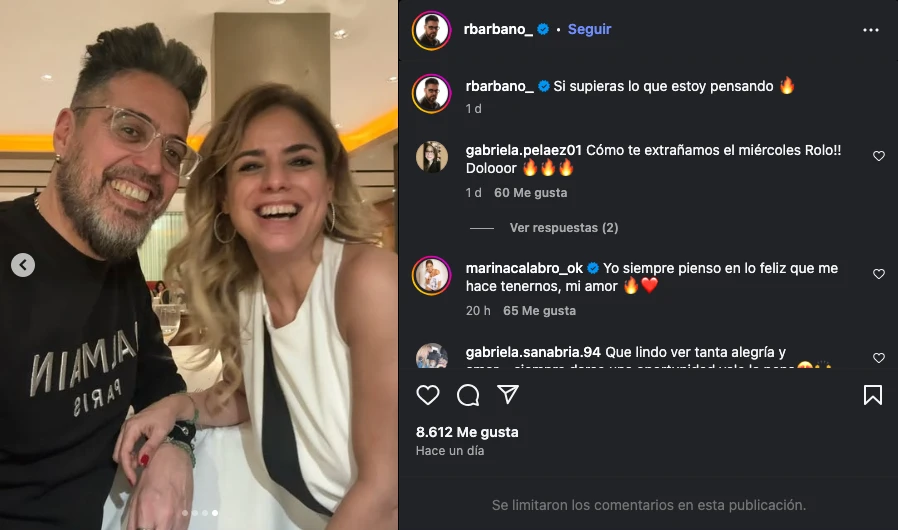Save post with bookmark icon

pyautogui.click(x=872, y=395)
